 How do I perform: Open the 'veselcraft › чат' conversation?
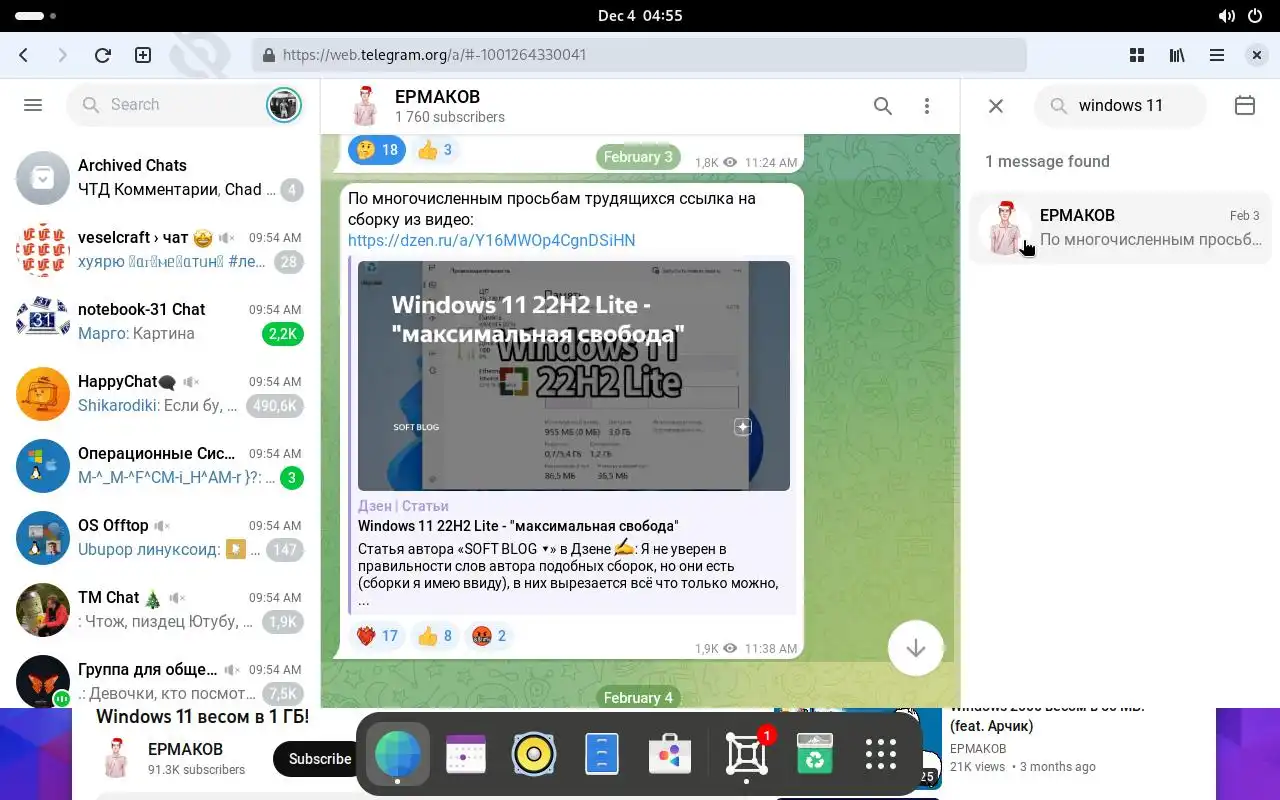point(160,249)
